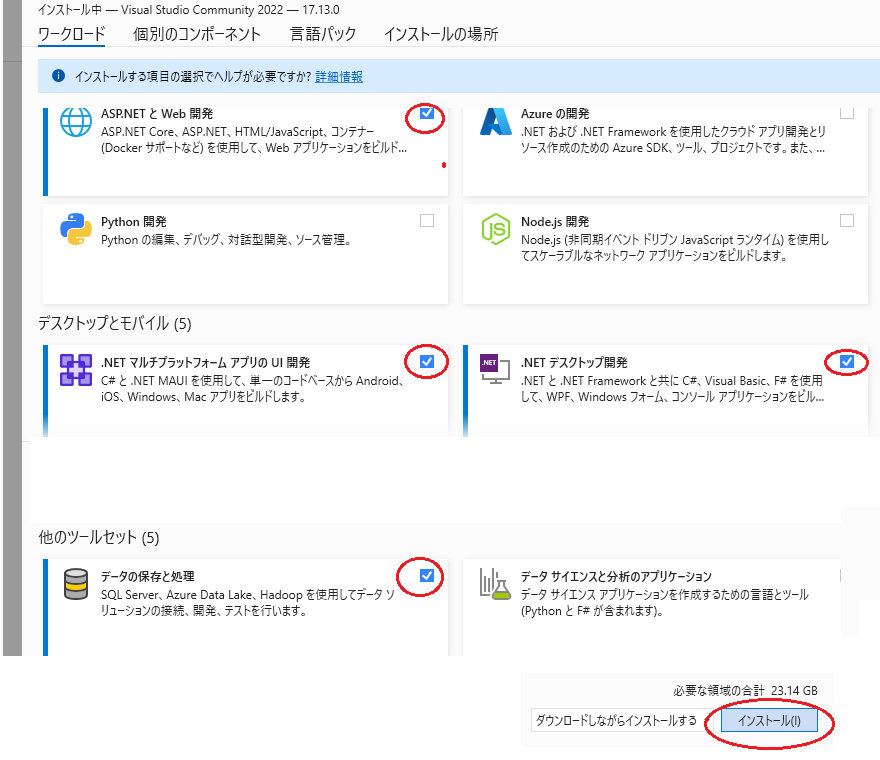Switch to the インストールの場所 tab

pyautogui.click(x=440, y=34)
